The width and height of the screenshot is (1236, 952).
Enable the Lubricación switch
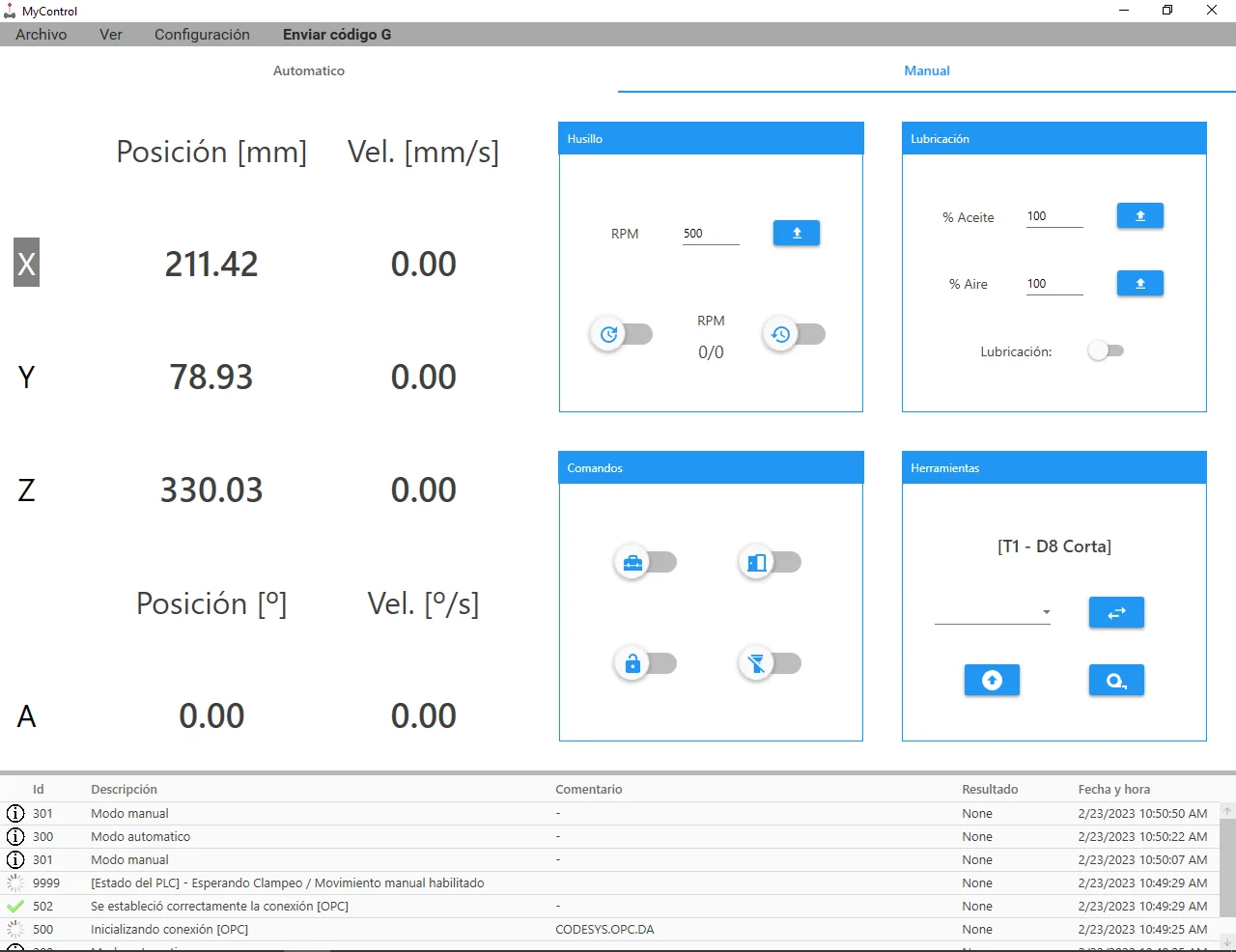coord(1106,350)
